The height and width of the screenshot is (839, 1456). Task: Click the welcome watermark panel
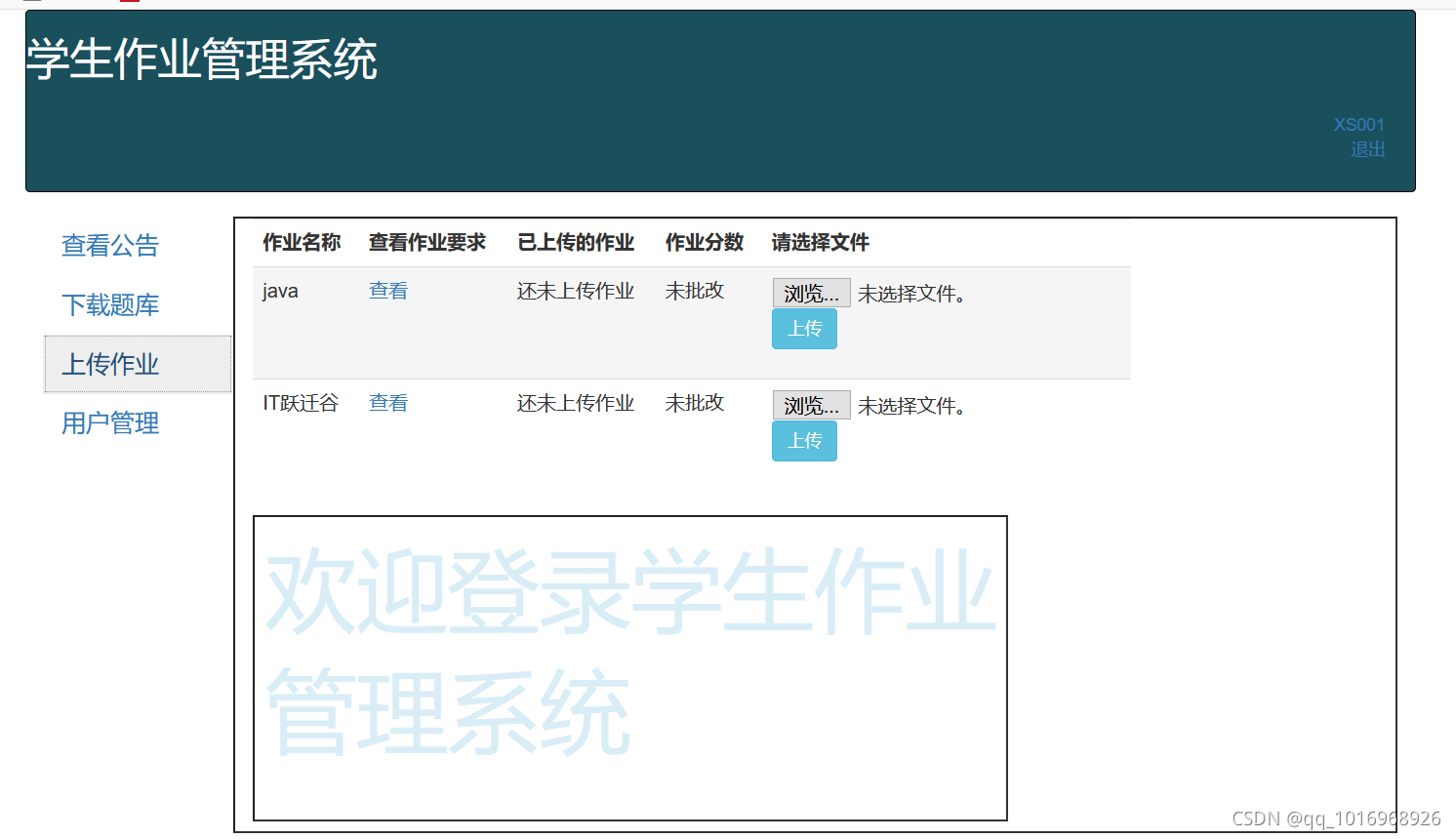click(x=630, y=668)
